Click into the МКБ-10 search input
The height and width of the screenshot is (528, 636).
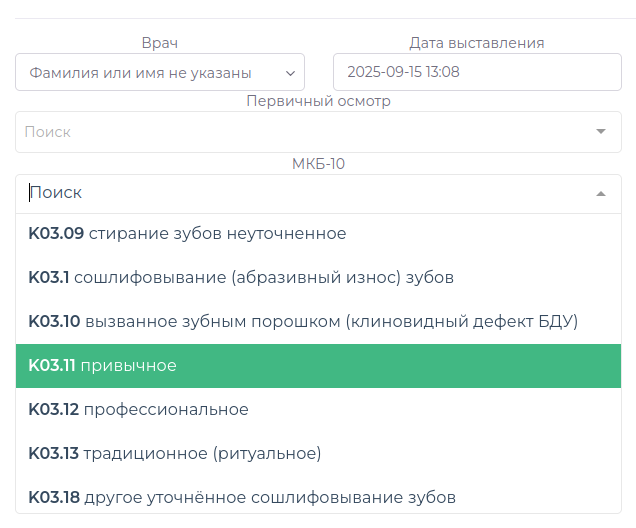[x=300, y=193]
